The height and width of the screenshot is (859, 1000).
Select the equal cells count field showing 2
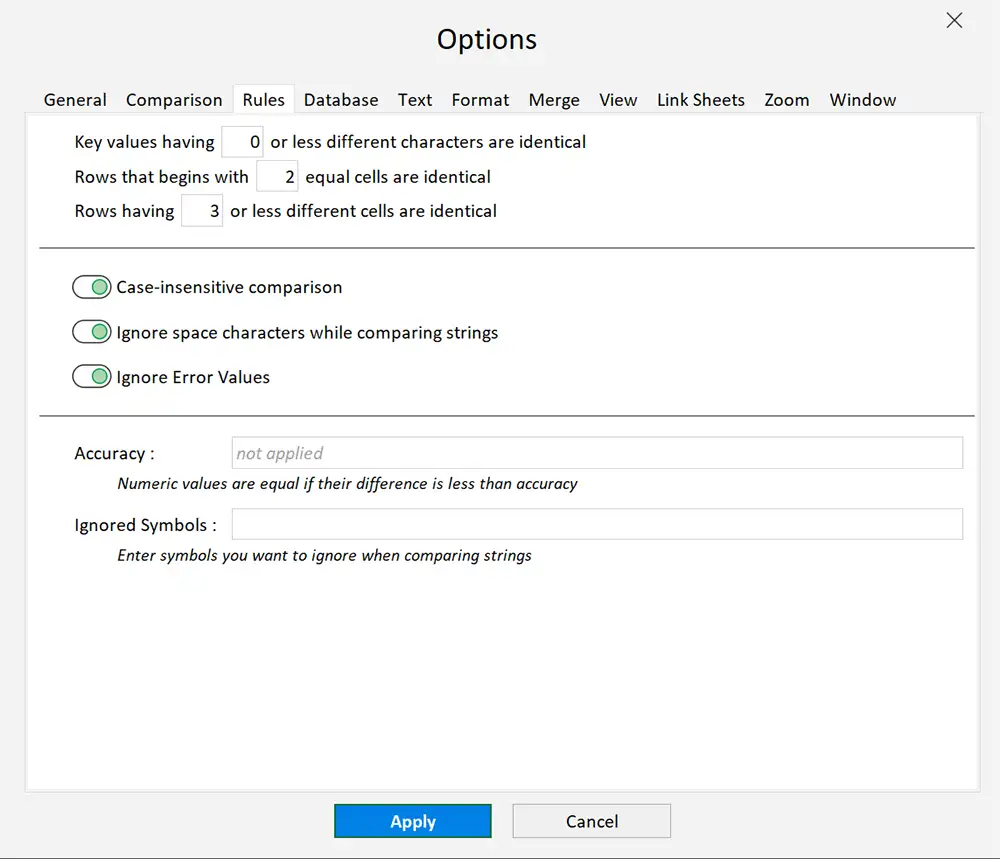tap(277, 176)
